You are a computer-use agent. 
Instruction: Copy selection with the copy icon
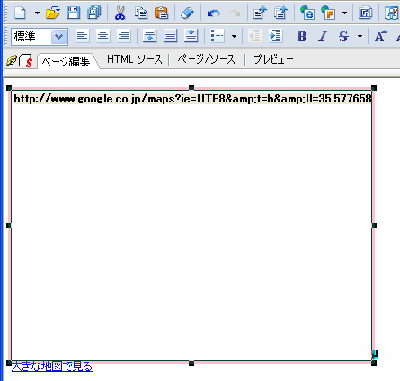point(141,13)
